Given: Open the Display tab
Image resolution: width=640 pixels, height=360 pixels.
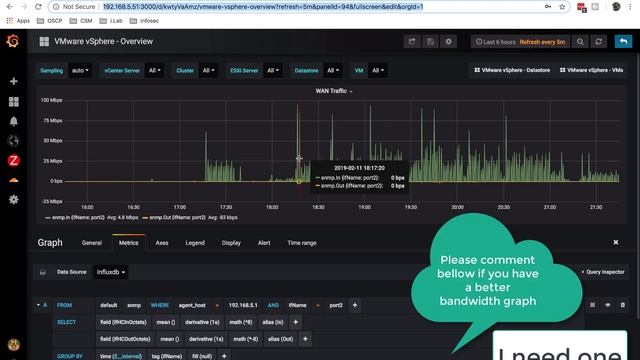Looking at the screenshot, I should click(231, 243).
